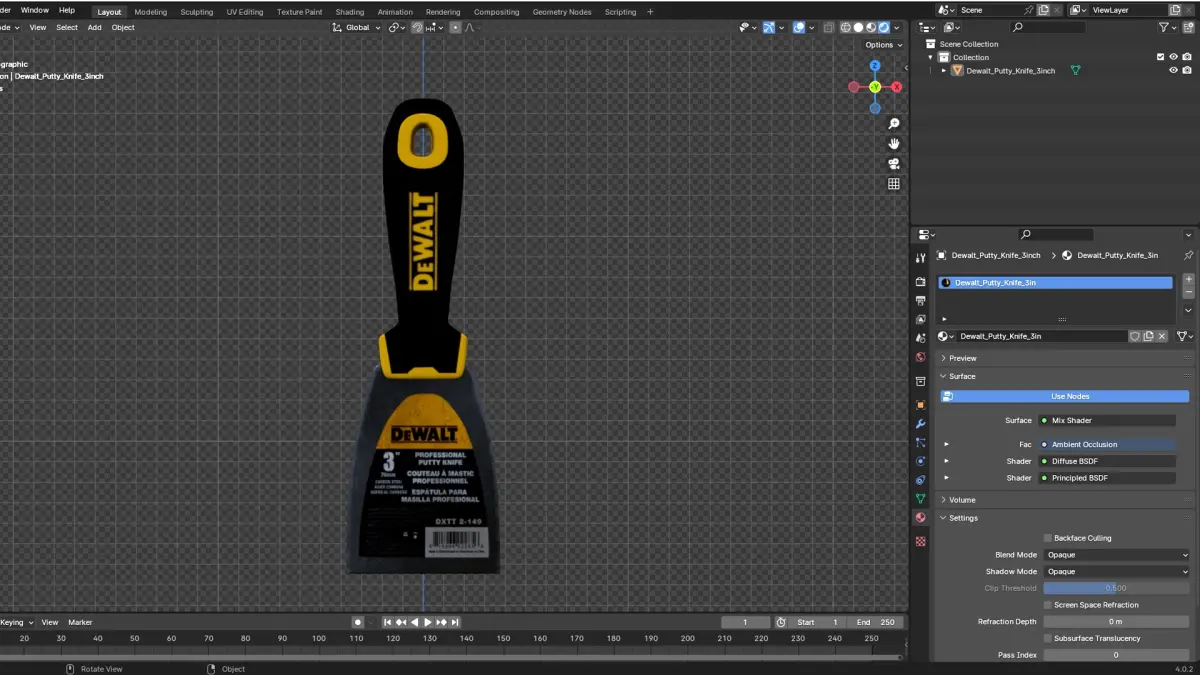The image size is (1200, 675).
Task: Switch to Shading workspace tab
Action: click(x=349, y=12)
